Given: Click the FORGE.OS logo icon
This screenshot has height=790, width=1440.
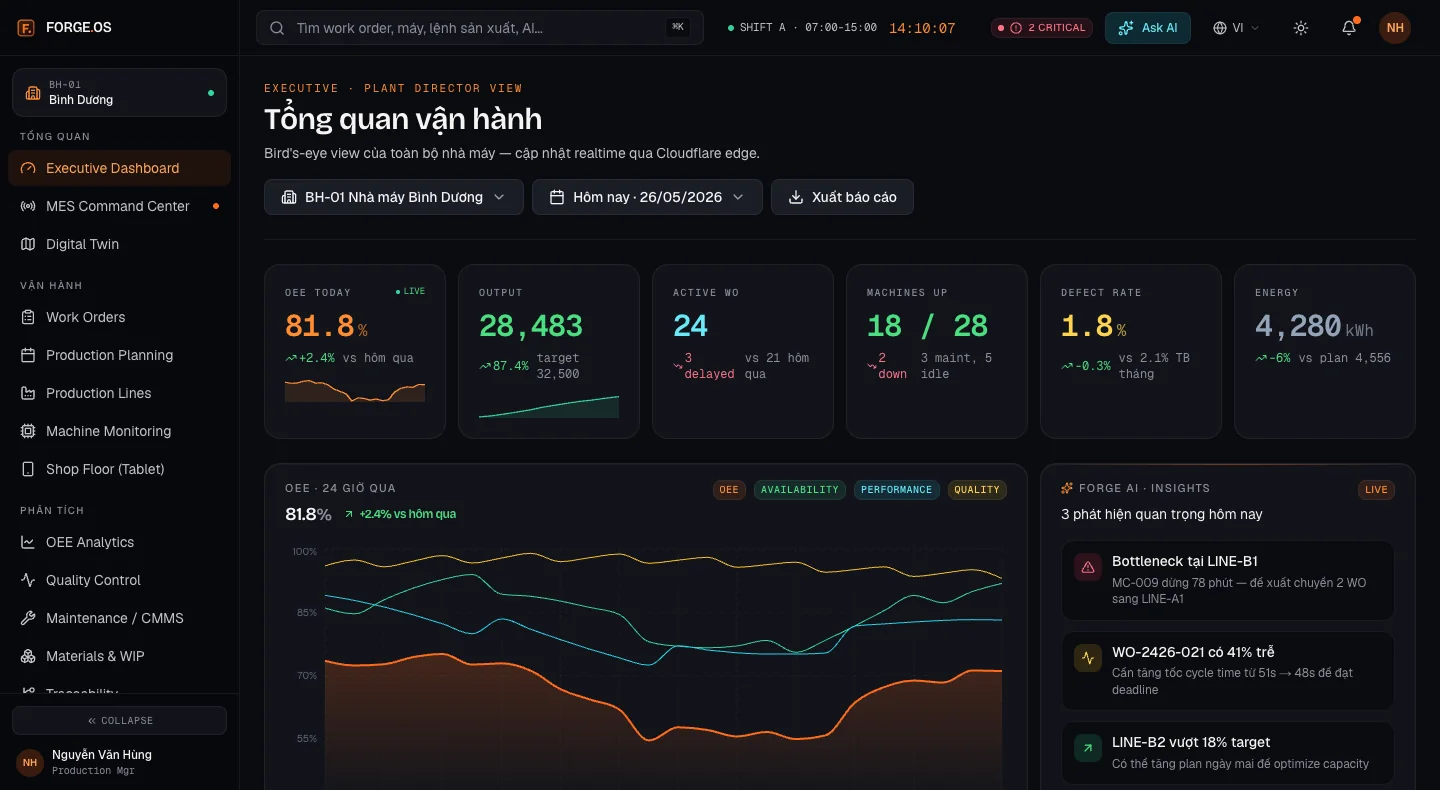Looking at the screenshot, I should coord(27,27).
